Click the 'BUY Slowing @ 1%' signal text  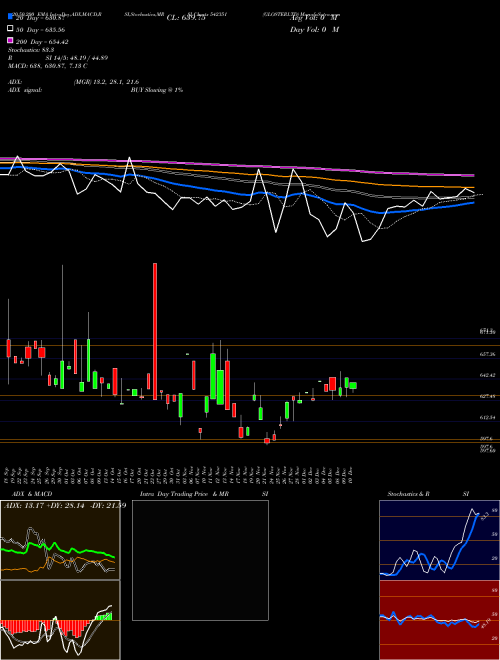tap(157, 90)
